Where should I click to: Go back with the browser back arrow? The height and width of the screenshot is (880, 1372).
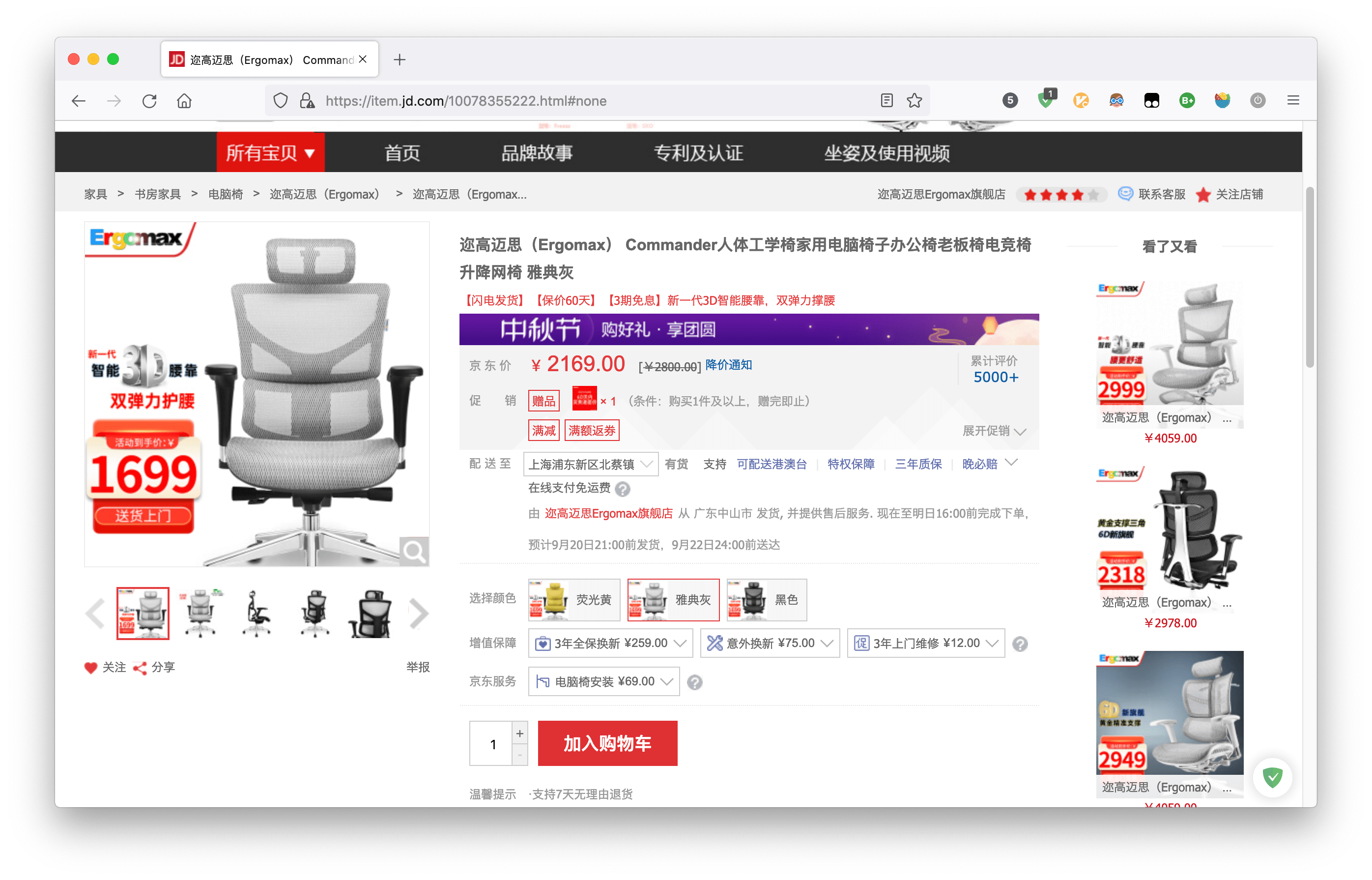pos(79,101)
